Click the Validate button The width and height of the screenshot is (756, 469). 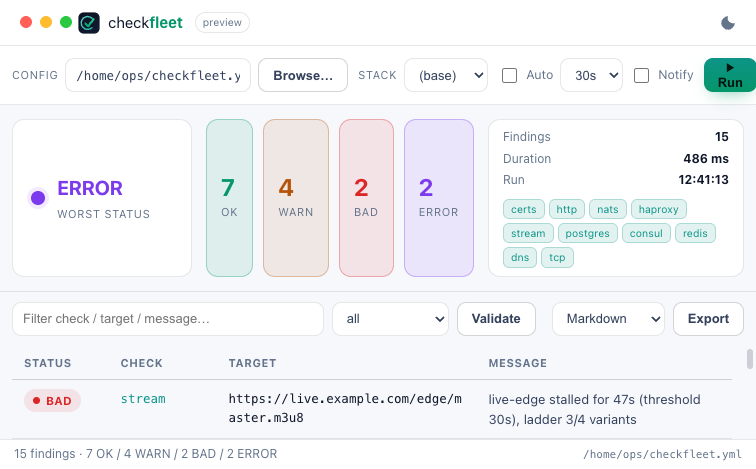click(496, 319)
